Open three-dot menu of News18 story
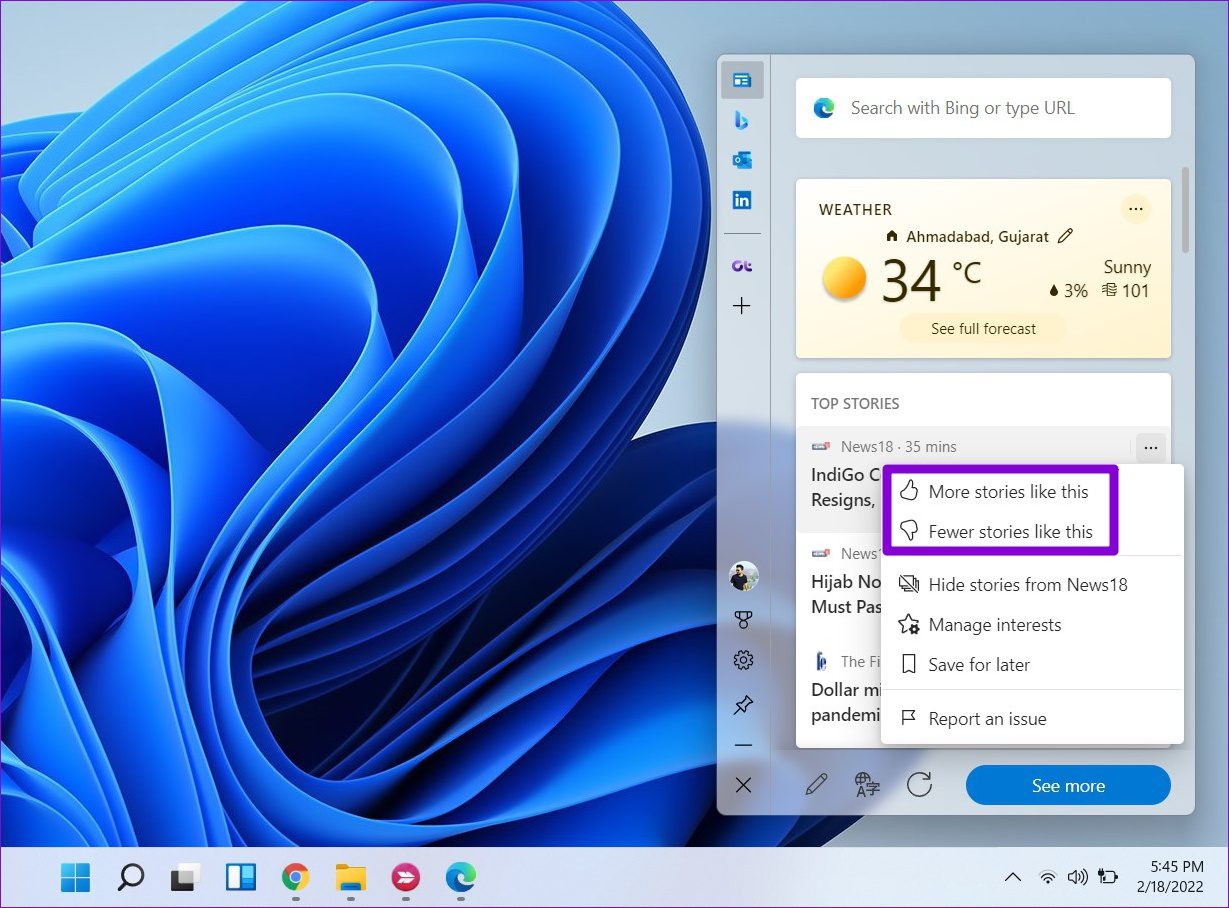Image resolution: width=1229 pixels, height=908 pixels. (1151, 447)
